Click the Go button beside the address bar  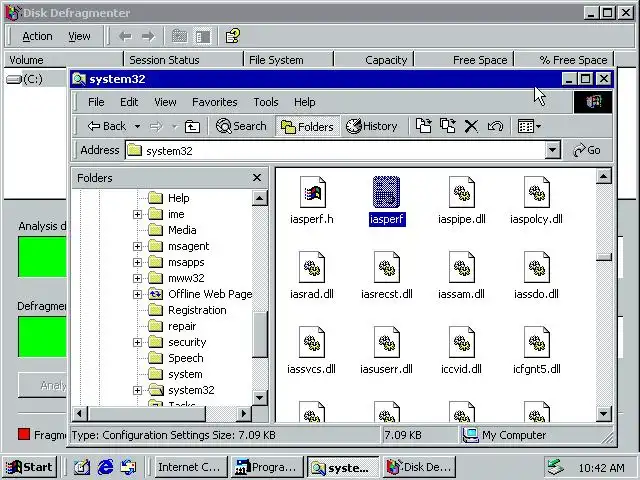tap(587, 150)
